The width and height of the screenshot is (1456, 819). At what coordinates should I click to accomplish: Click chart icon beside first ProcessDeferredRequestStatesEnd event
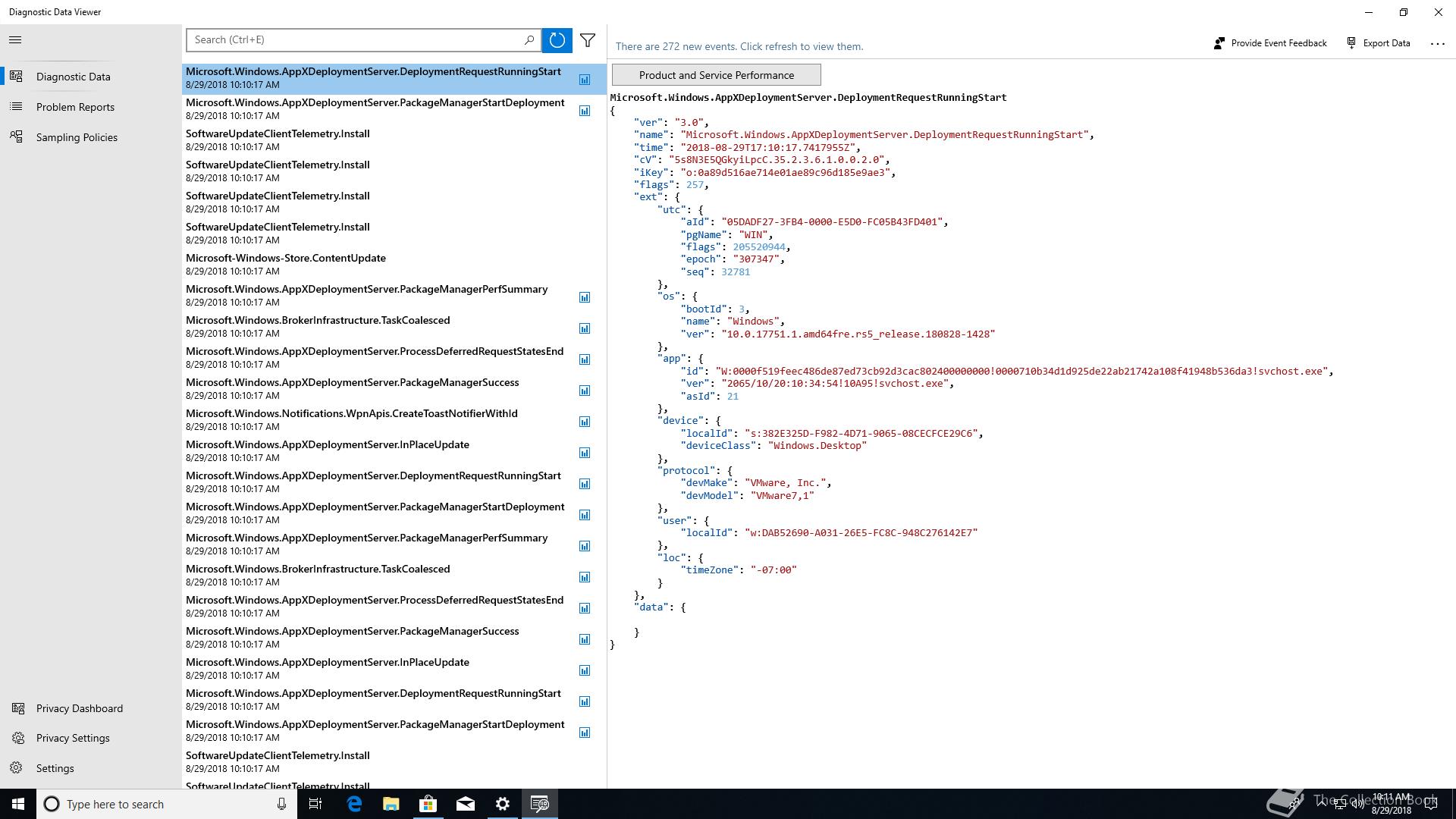585,359
